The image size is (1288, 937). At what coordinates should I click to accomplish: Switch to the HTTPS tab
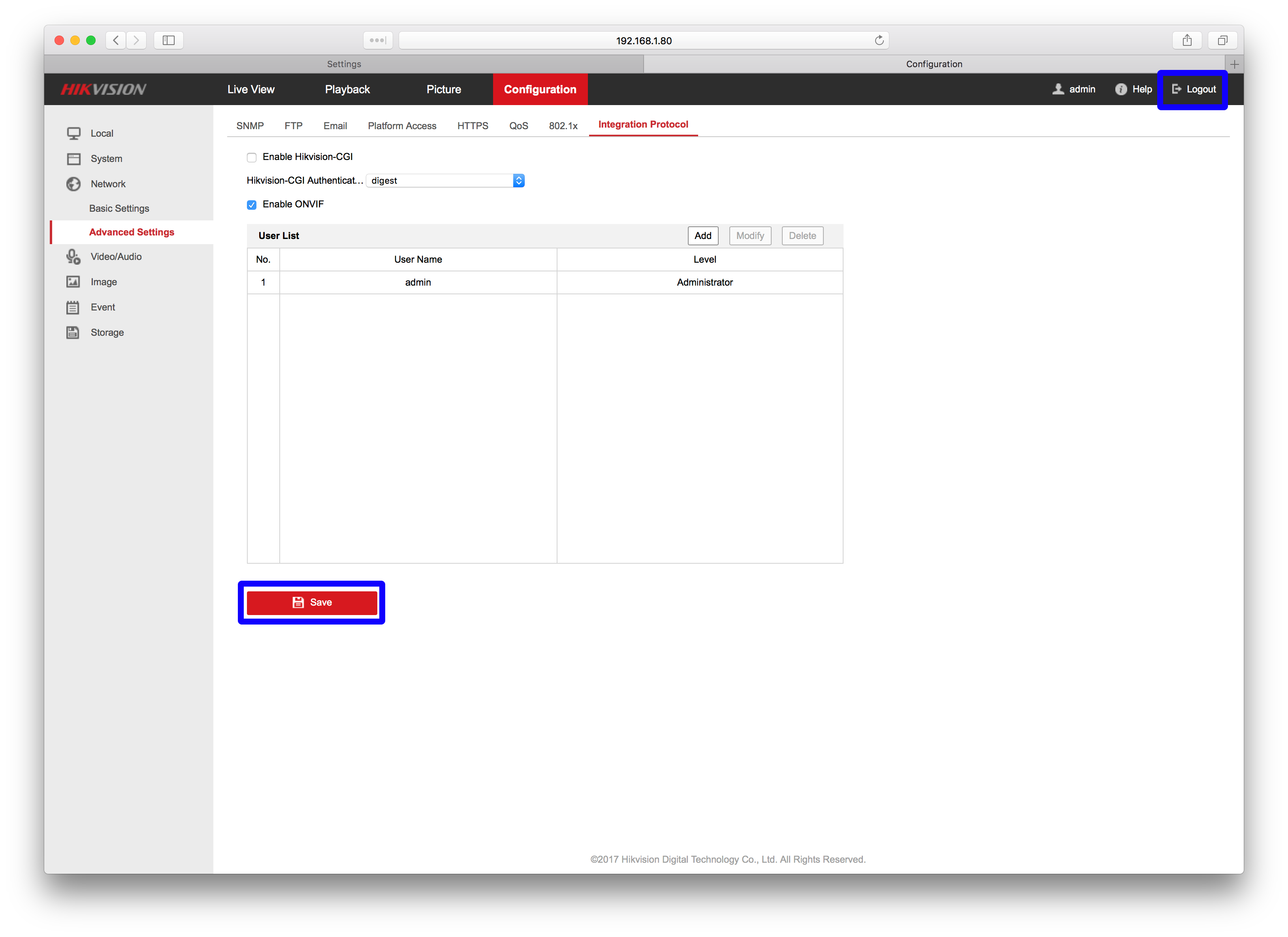click(473, 126)
